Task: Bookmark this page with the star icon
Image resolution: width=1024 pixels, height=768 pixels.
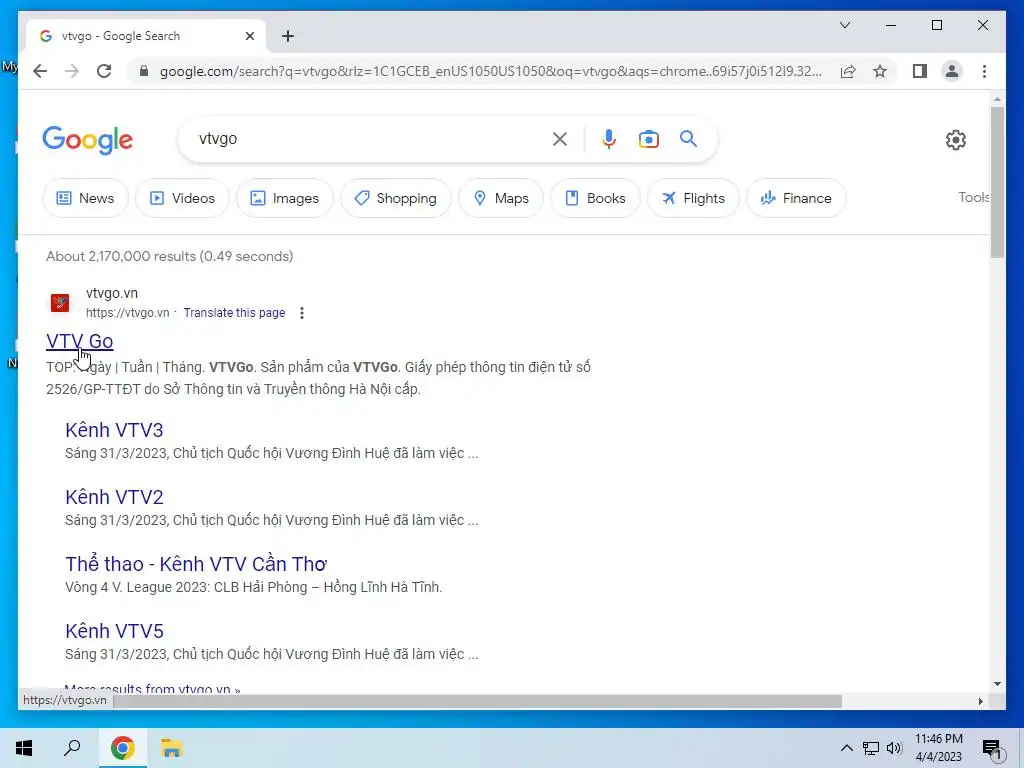Action: click(x=880, y=71)
